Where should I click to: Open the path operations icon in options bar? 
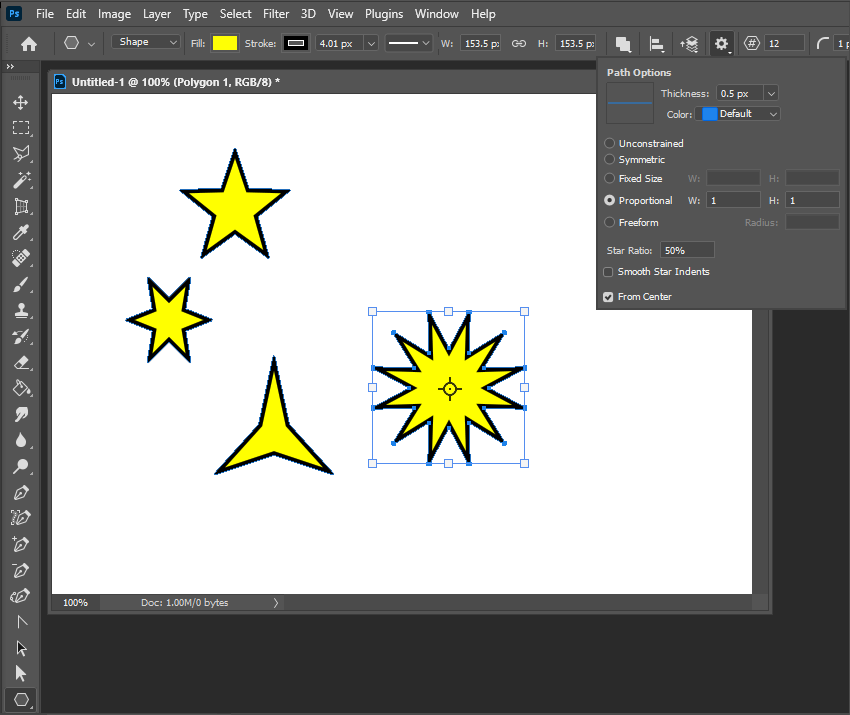pos(622,42)
